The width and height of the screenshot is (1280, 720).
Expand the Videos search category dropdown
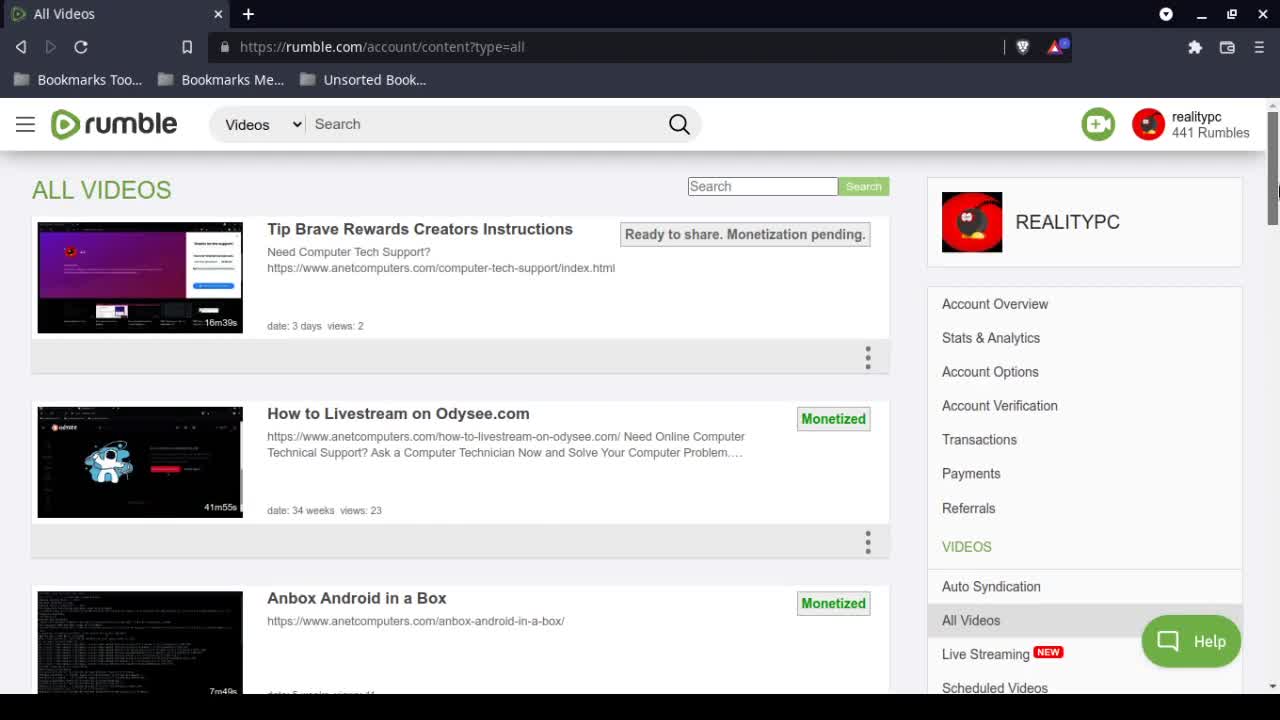pos(262,124)
